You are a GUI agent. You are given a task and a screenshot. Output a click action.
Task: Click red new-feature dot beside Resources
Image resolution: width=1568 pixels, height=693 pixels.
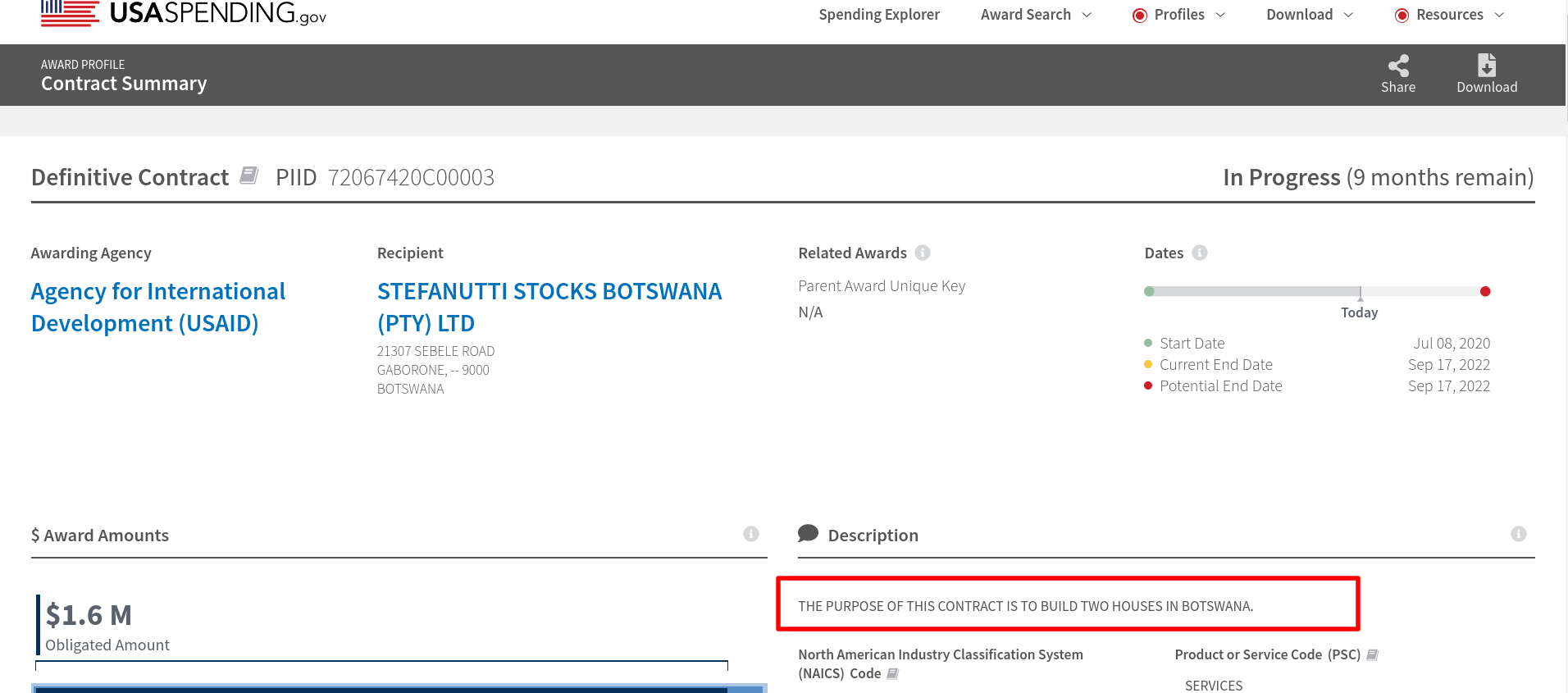(x=1402, y=16)
